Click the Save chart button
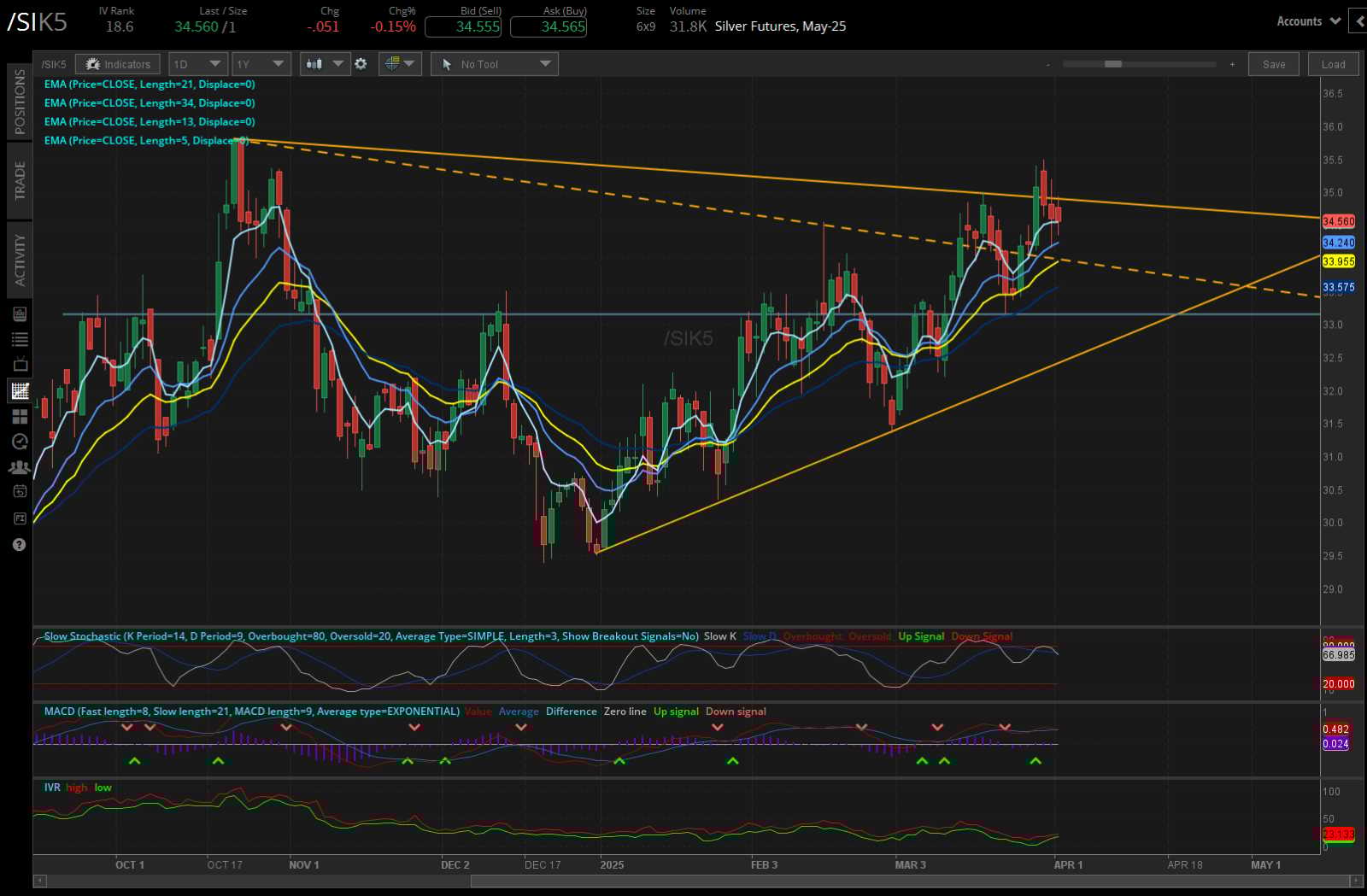This screenshot has height=896, width=1367. 1274,63
